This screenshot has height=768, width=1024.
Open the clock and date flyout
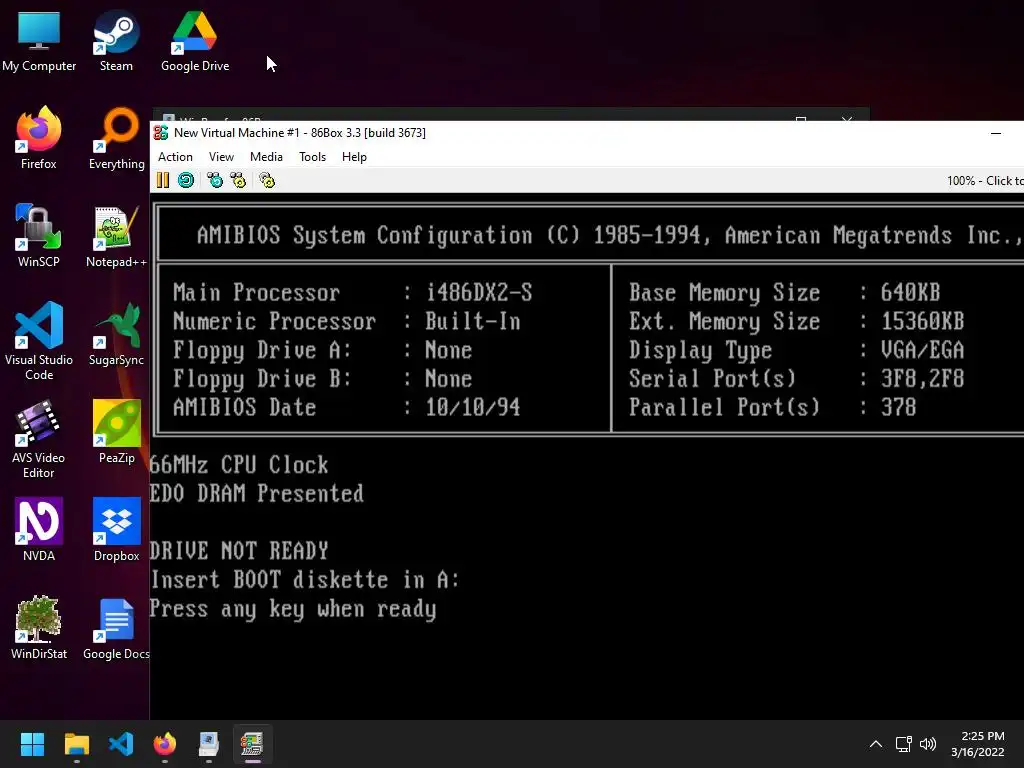[978, 744]
